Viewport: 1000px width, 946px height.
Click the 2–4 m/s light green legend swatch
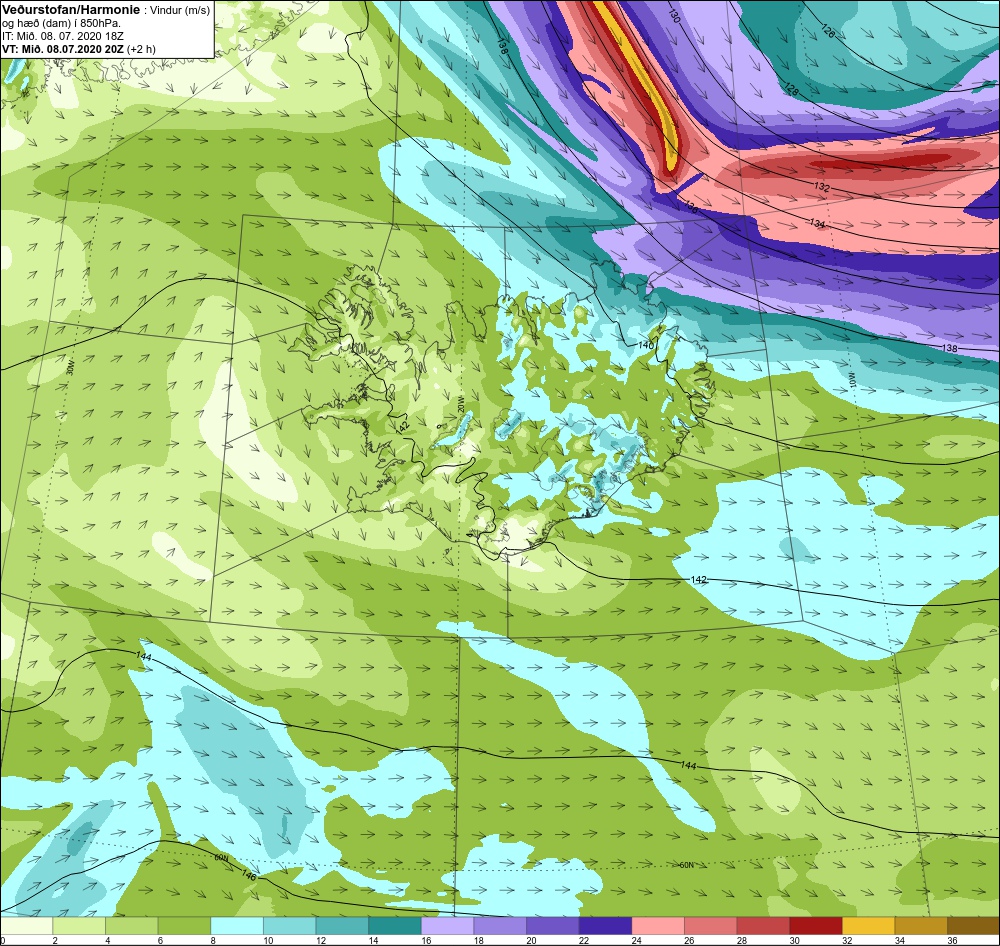pos(79,926)
